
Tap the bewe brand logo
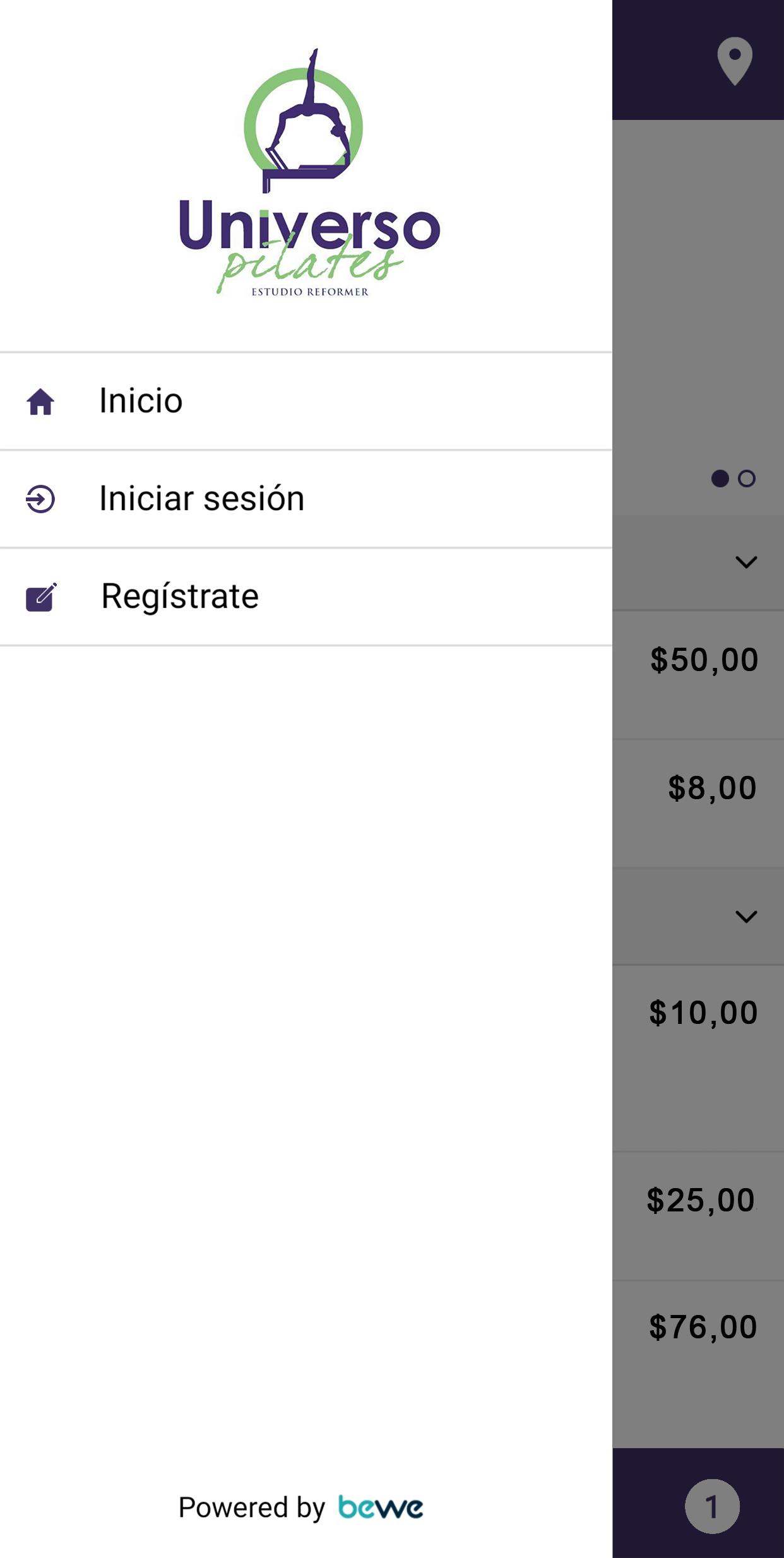pyautogui.click(x=381, y=1507)
